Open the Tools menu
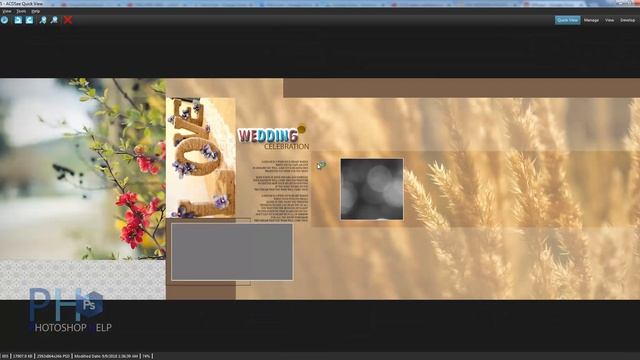This screenshot has height=360, width=640. (x=21, y=11)
